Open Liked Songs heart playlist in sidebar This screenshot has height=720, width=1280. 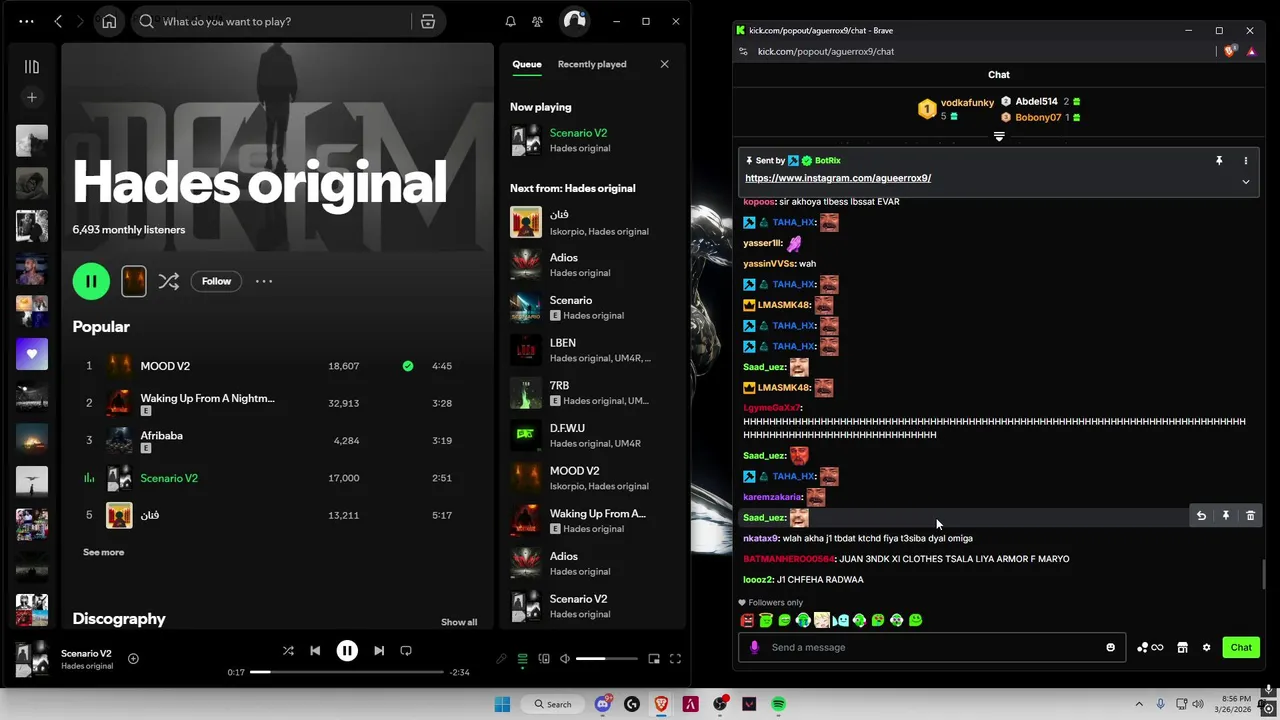(x=32, y=354)
